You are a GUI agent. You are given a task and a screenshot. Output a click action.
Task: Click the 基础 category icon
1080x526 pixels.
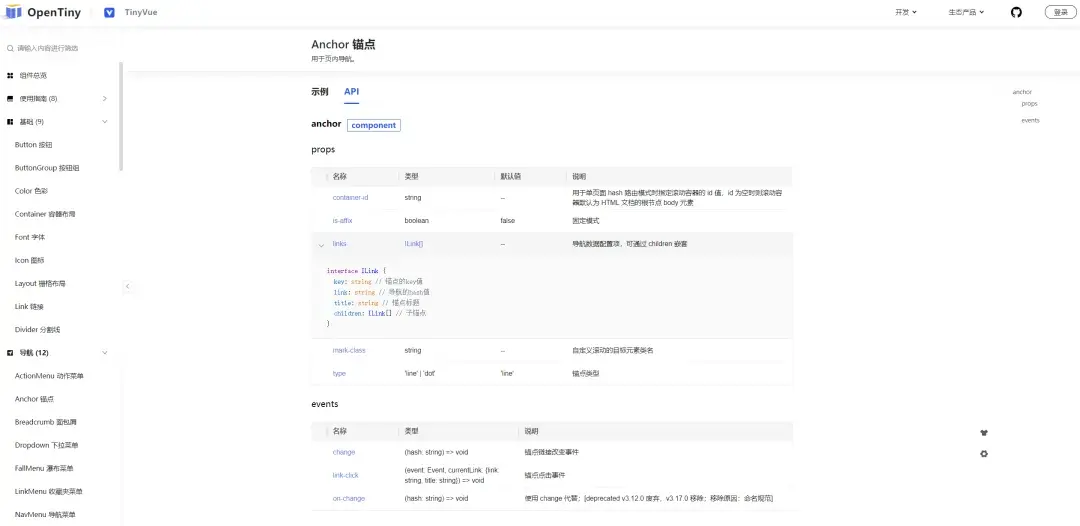coord(10,122)
